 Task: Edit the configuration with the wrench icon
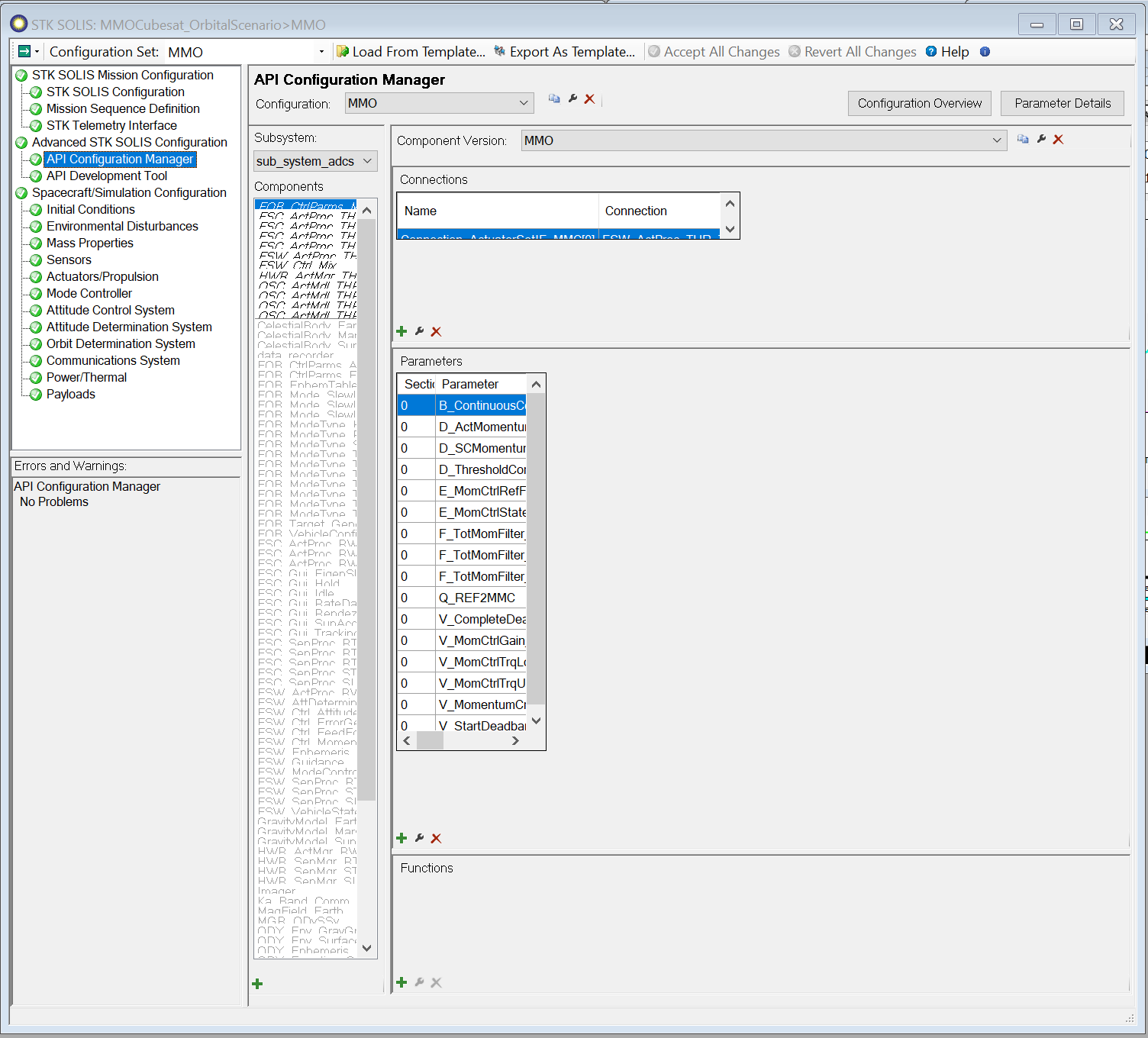pos(572,99)
